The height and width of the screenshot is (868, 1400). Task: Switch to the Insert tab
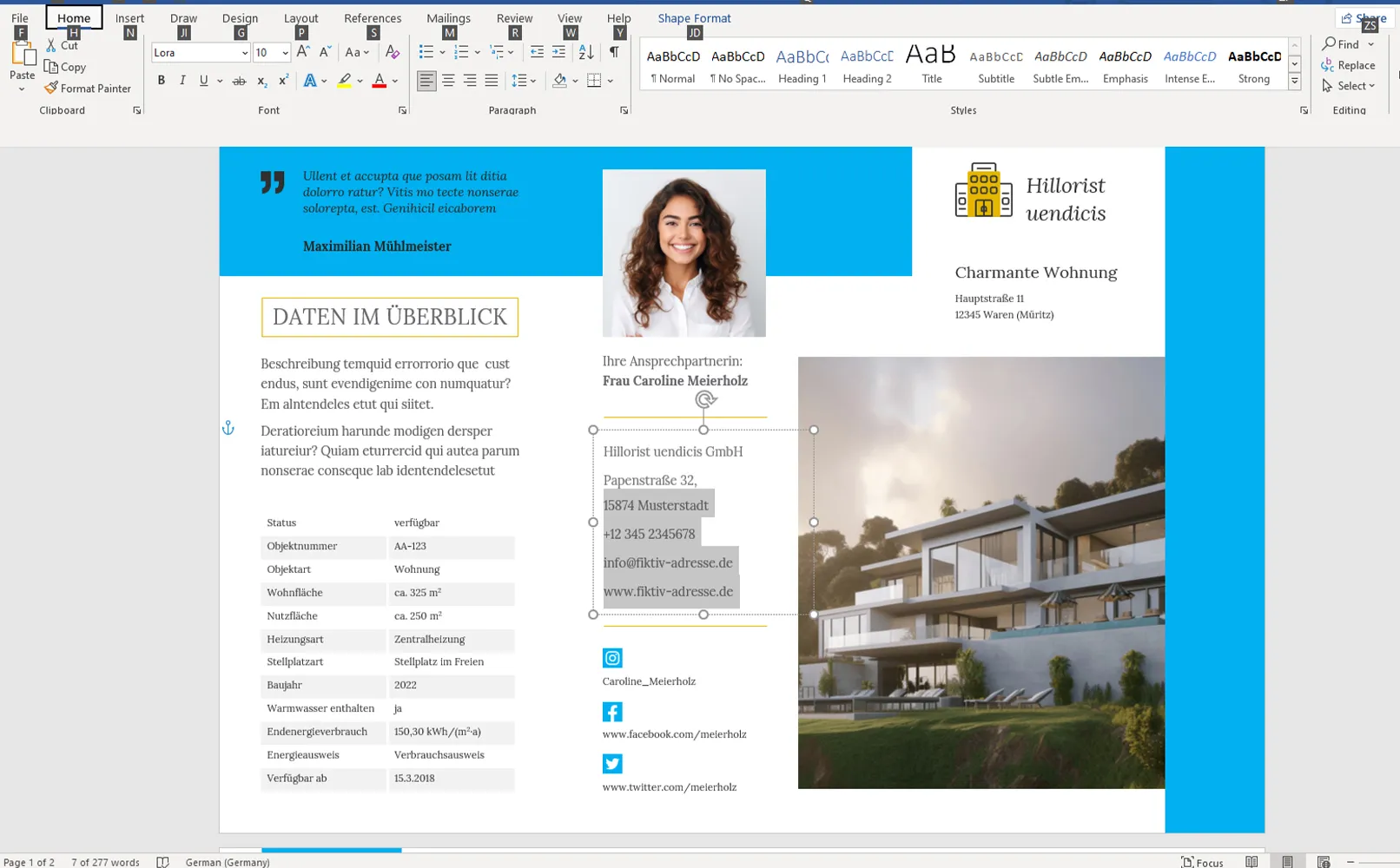tap(129, 17)
